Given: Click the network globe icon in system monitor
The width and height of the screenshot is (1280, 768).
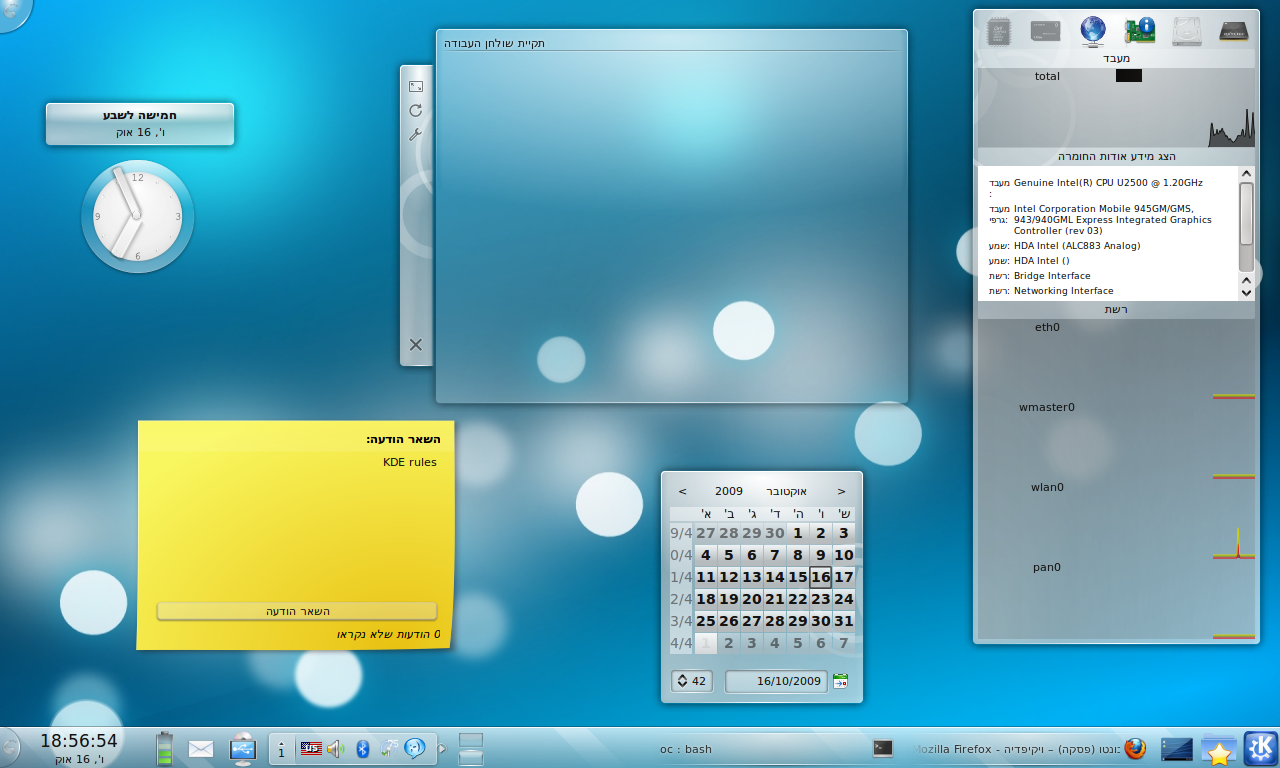Looking at the screenshot, I should coord(1092,30).
